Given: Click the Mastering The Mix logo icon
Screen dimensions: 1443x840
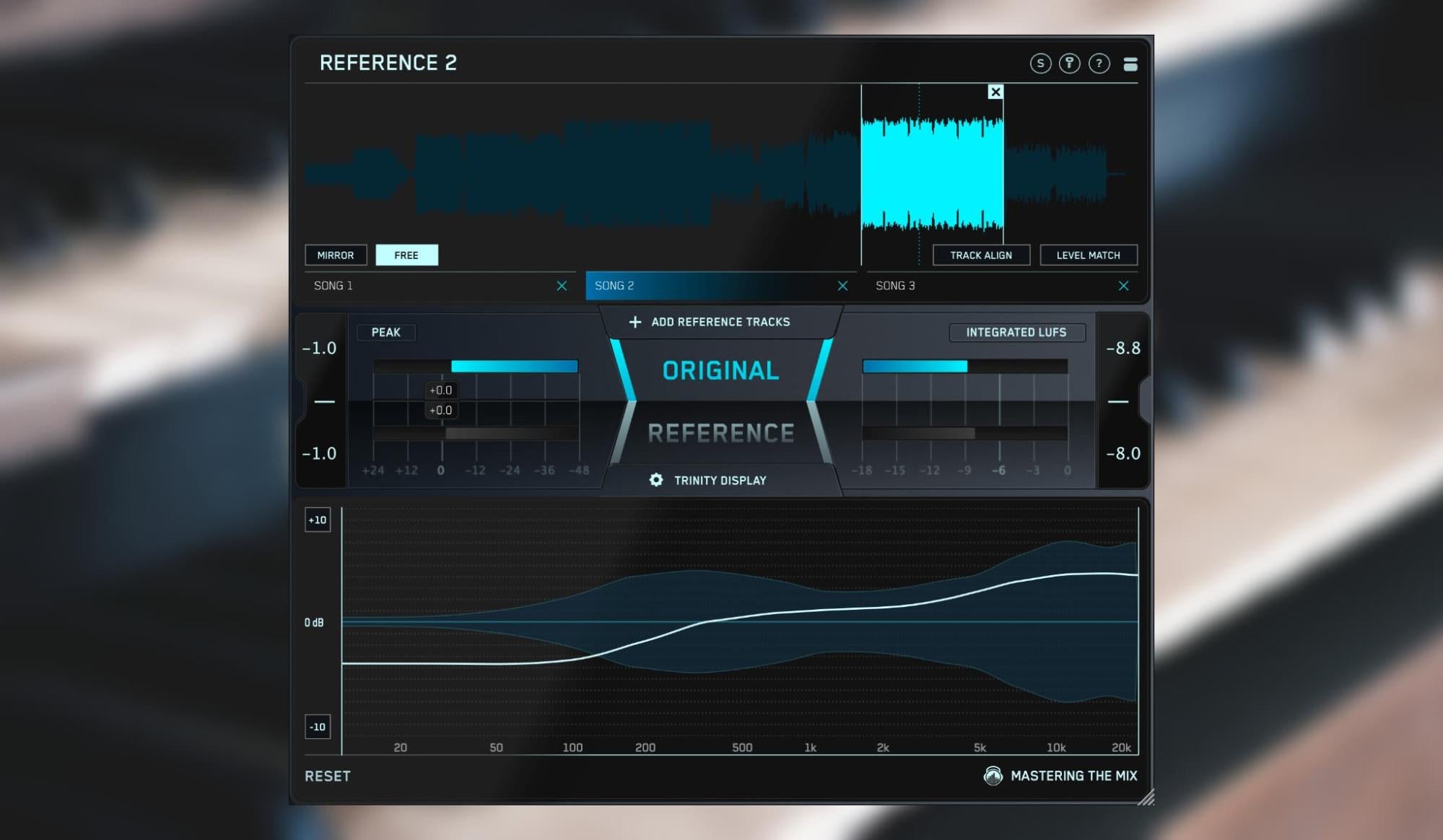Looking at the screenshot, I should 993,776.
